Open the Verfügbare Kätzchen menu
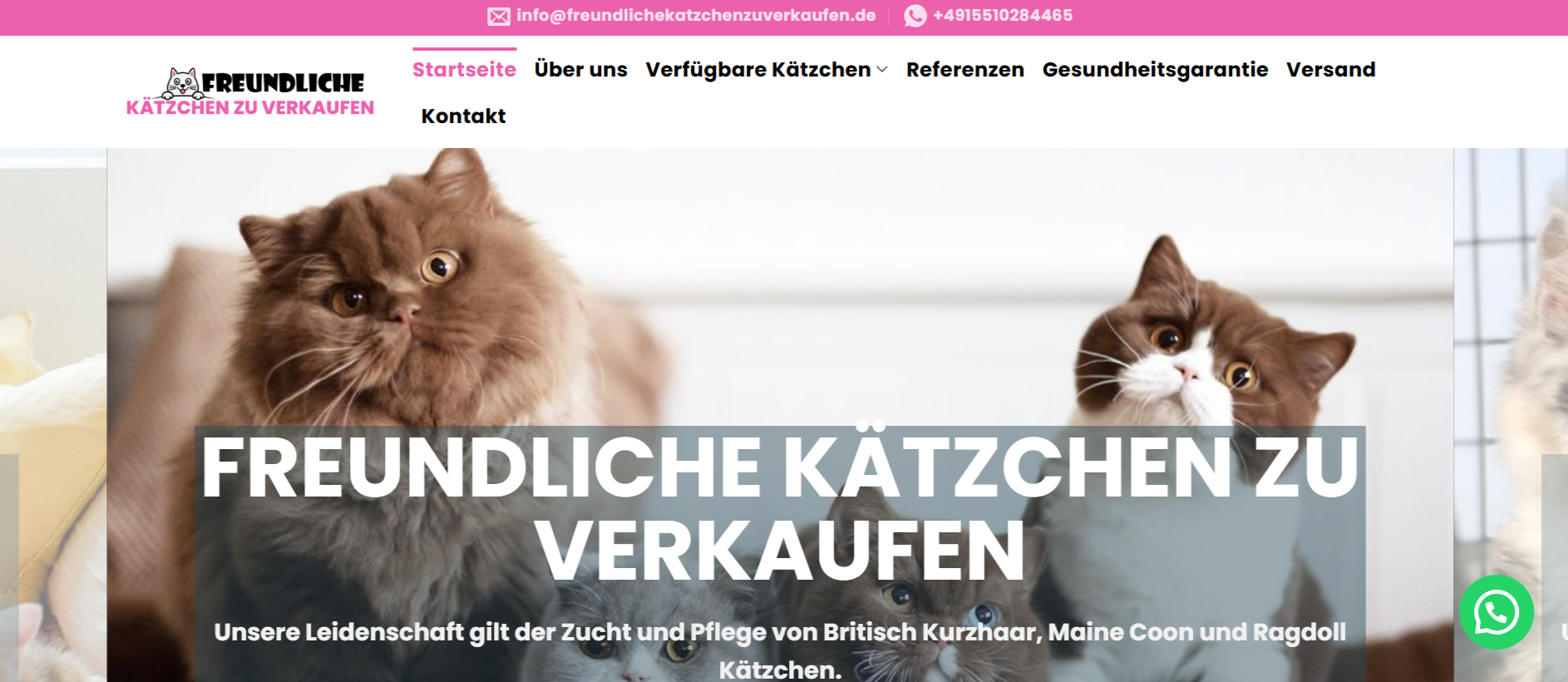 (x=758, y=70)
